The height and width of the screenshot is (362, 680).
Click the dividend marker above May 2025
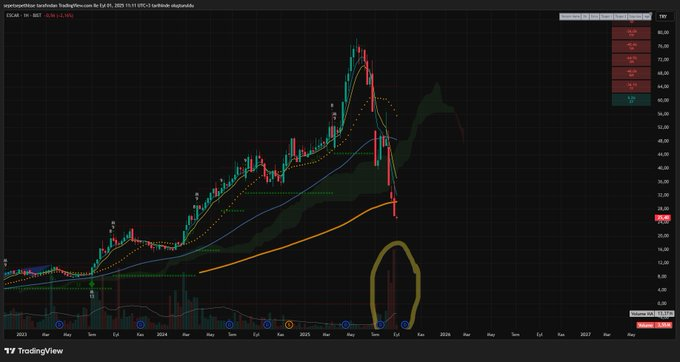(346, 324)
